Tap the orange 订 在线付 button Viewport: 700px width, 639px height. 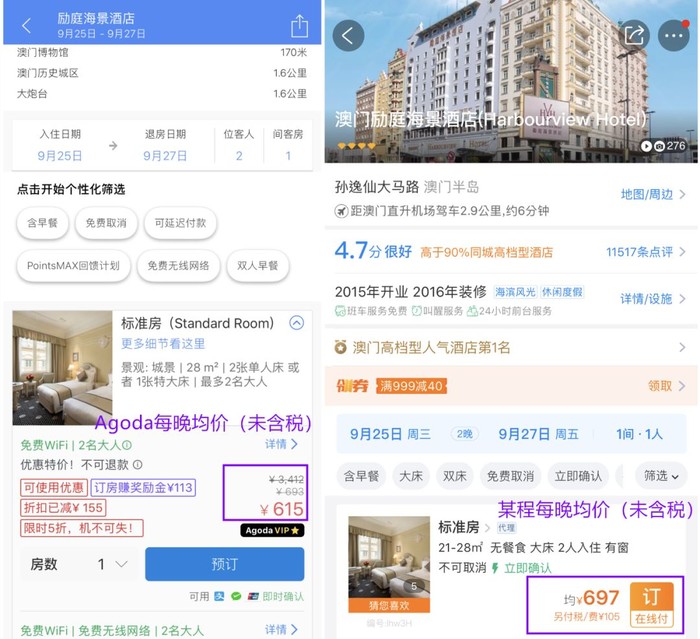pyautogui.click(x=651, y=605)
